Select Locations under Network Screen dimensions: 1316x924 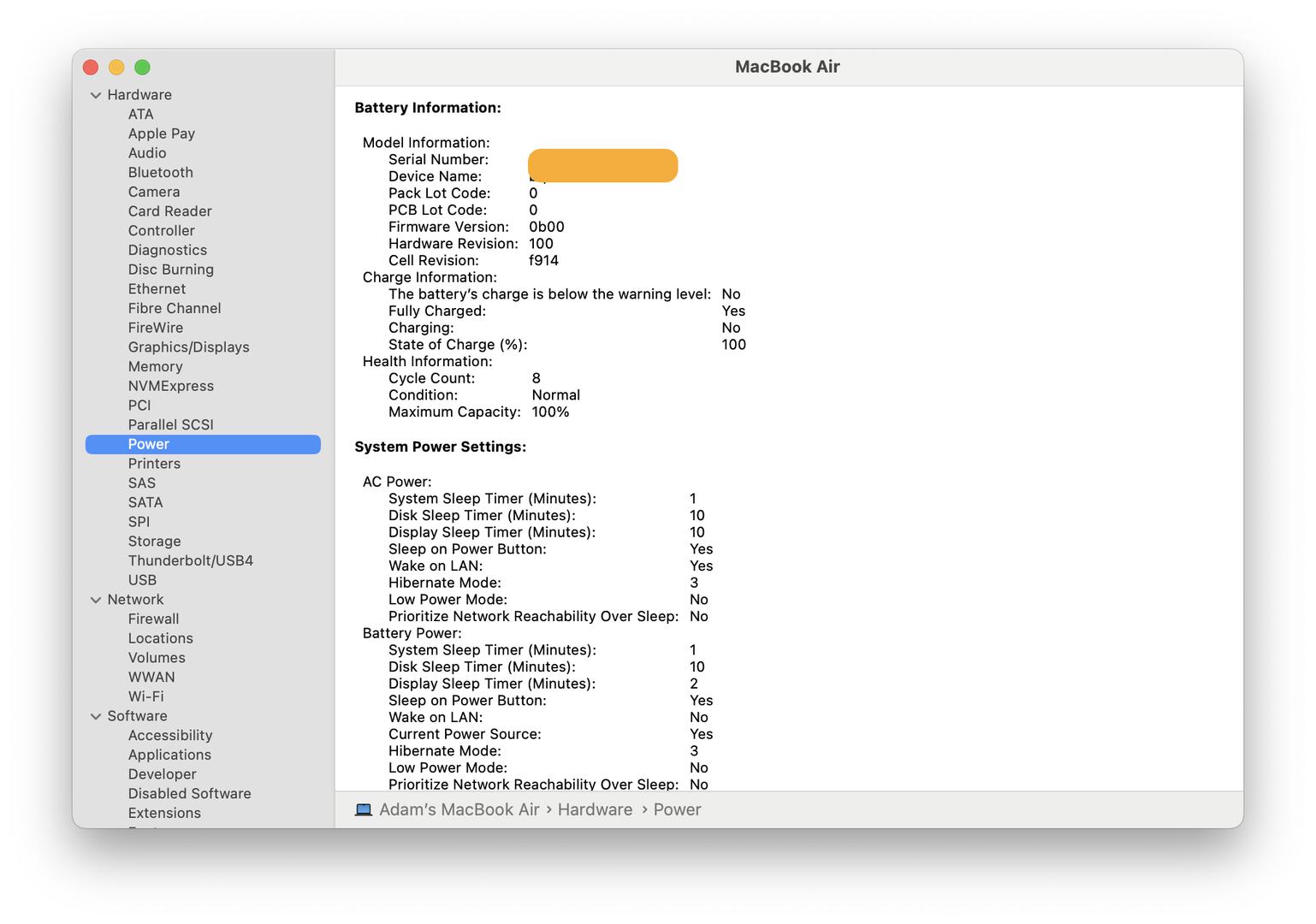[161, 638]
